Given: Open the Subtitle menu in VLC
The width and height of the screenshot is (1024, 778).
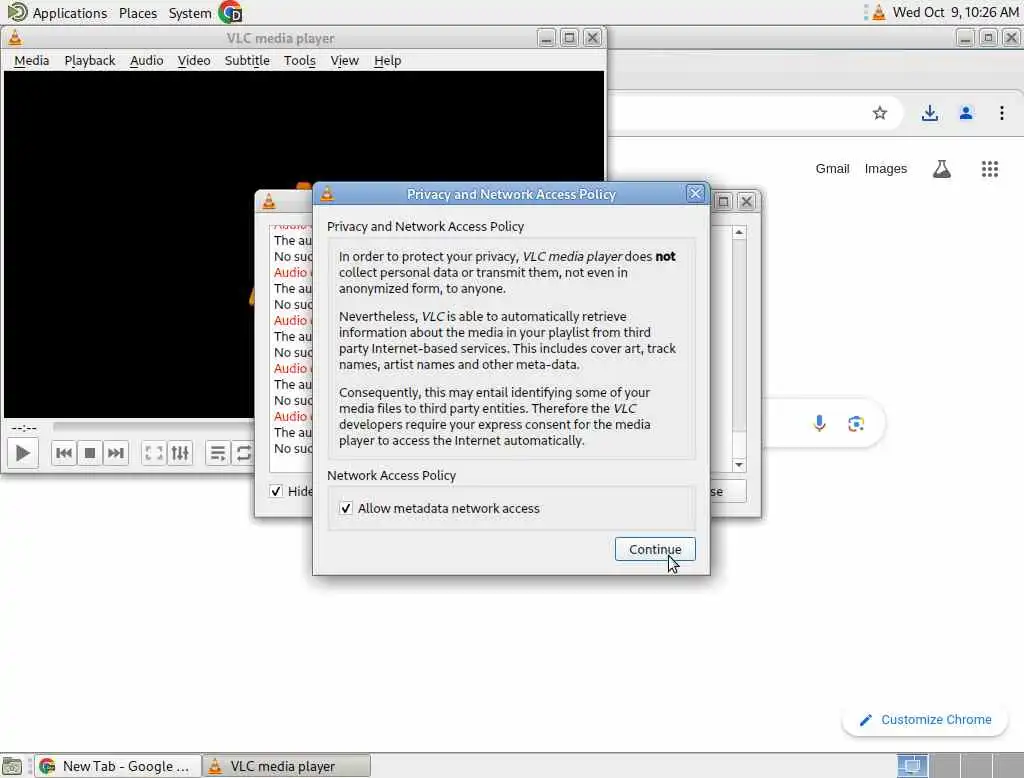Looking at the screenshot, I should (x=247, y=60).
